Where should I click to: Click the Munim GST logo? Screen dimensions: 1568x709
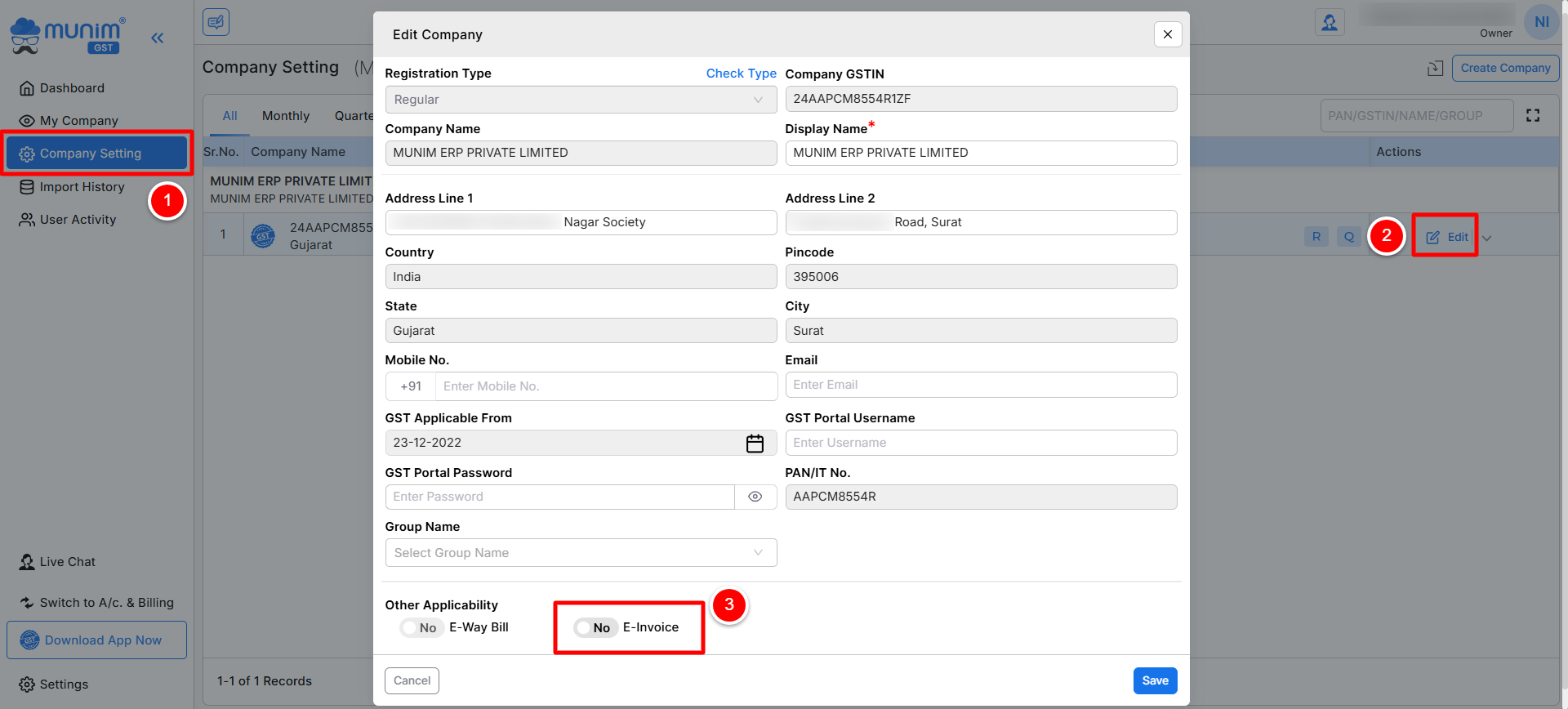(68, 36)
